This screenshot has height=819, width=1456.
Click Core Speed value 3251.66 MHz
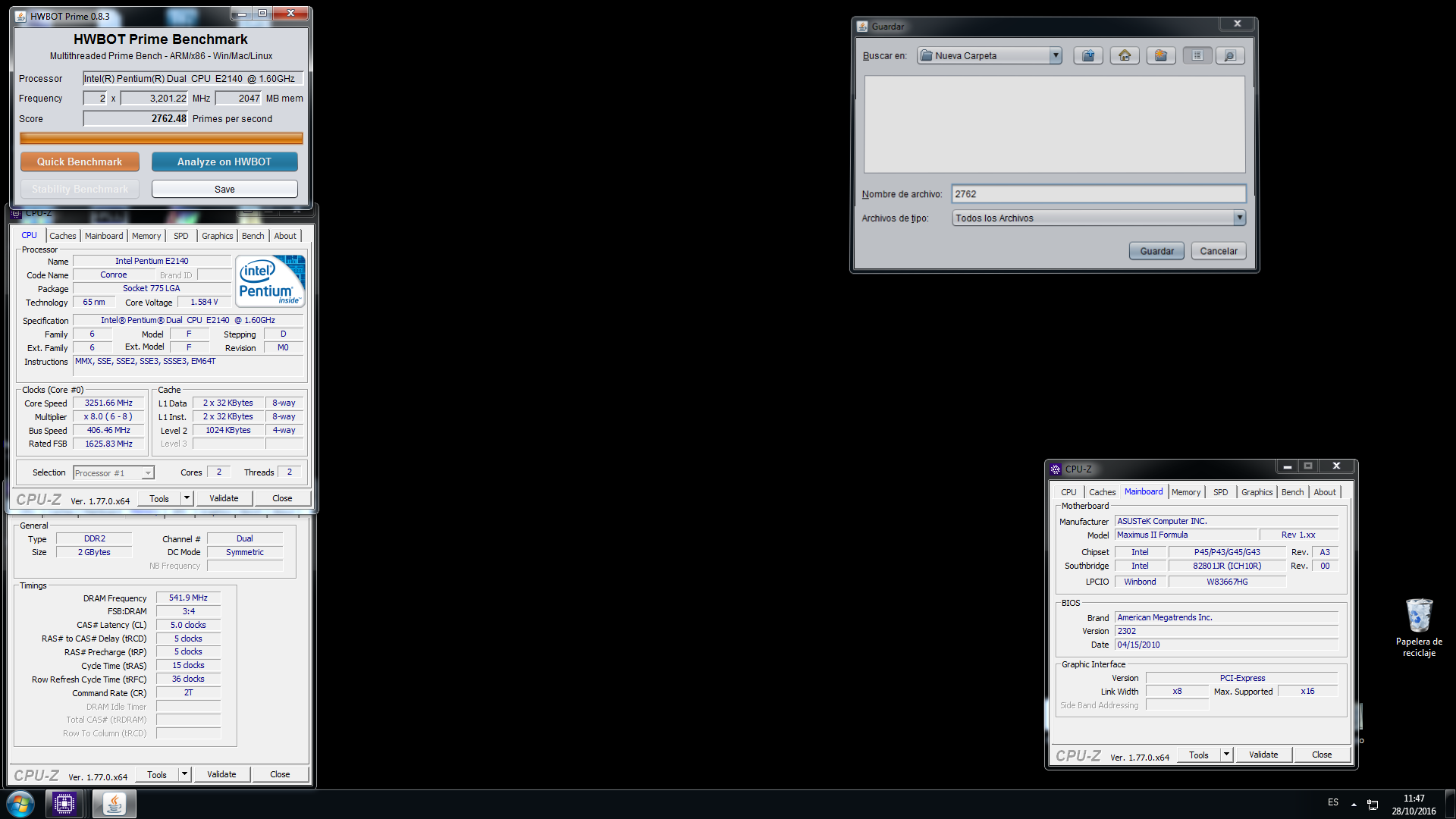click(x=108, y=403)
